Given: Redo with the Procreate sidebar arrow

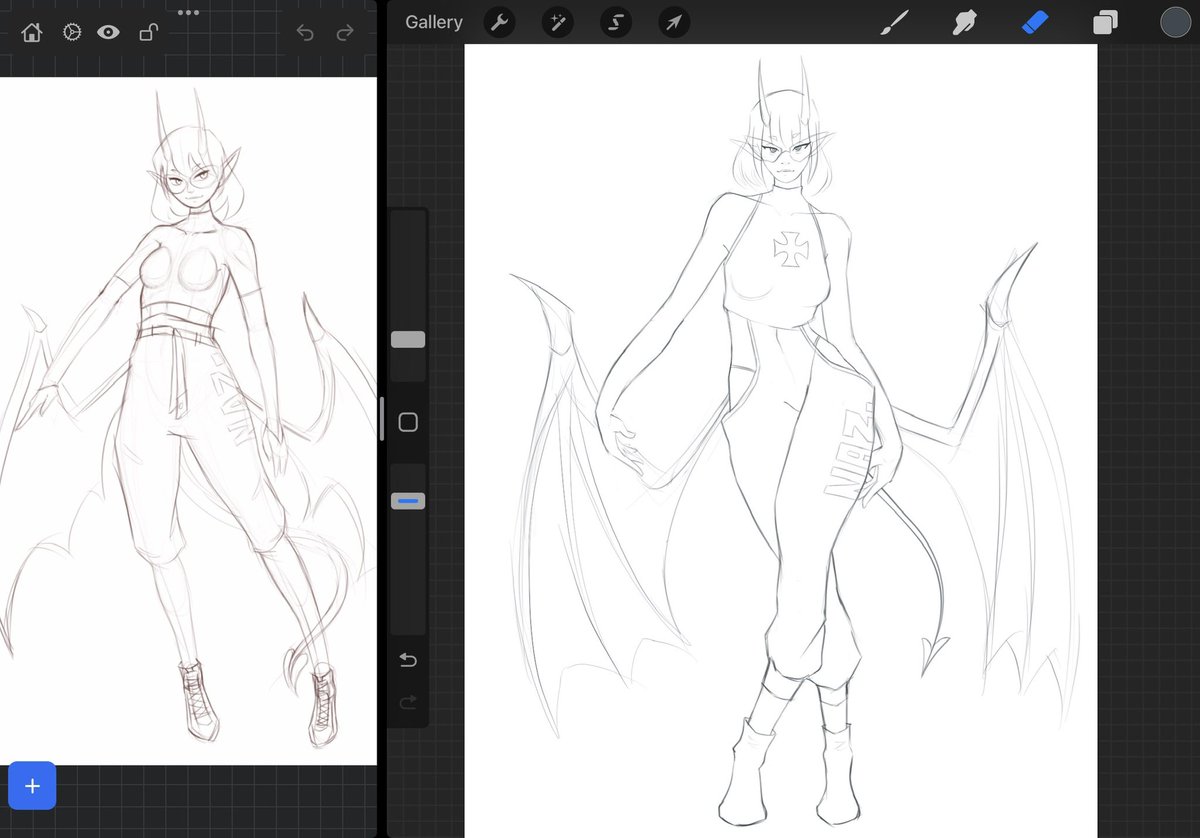Looking at the screenshot, I should click(x=408, y=702).
